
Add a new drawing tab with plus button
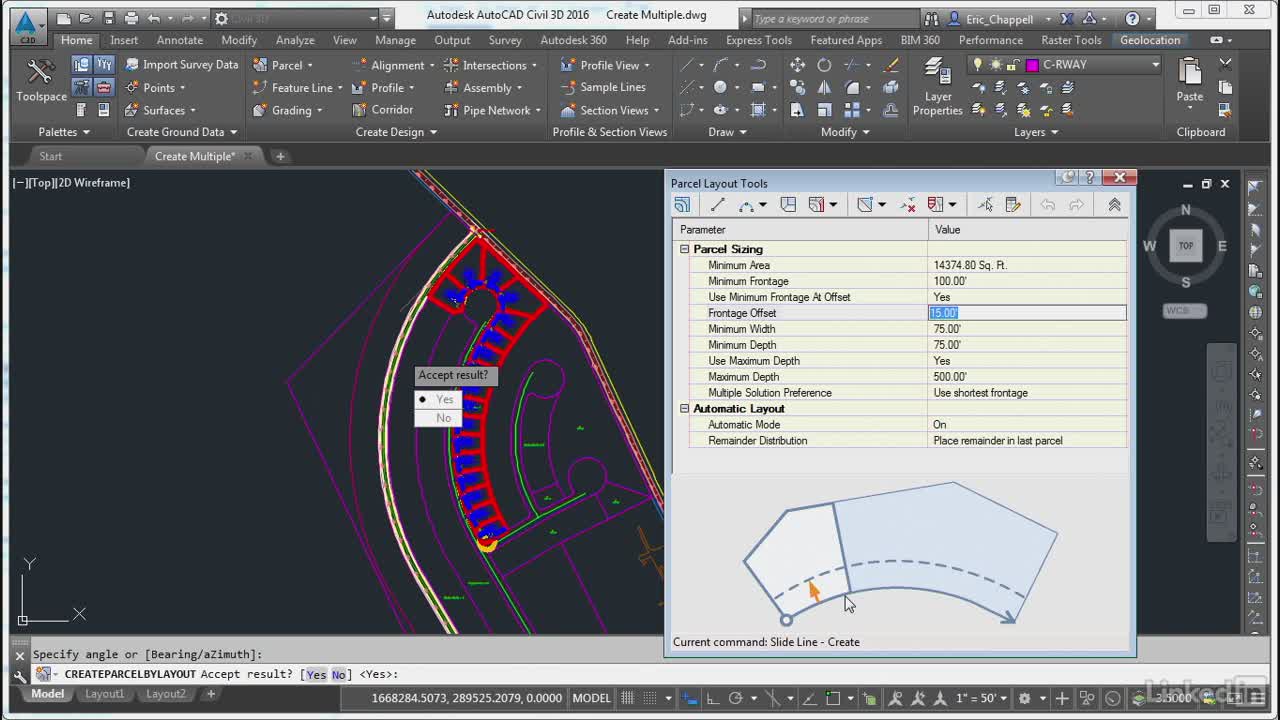[x=280, y=156]
